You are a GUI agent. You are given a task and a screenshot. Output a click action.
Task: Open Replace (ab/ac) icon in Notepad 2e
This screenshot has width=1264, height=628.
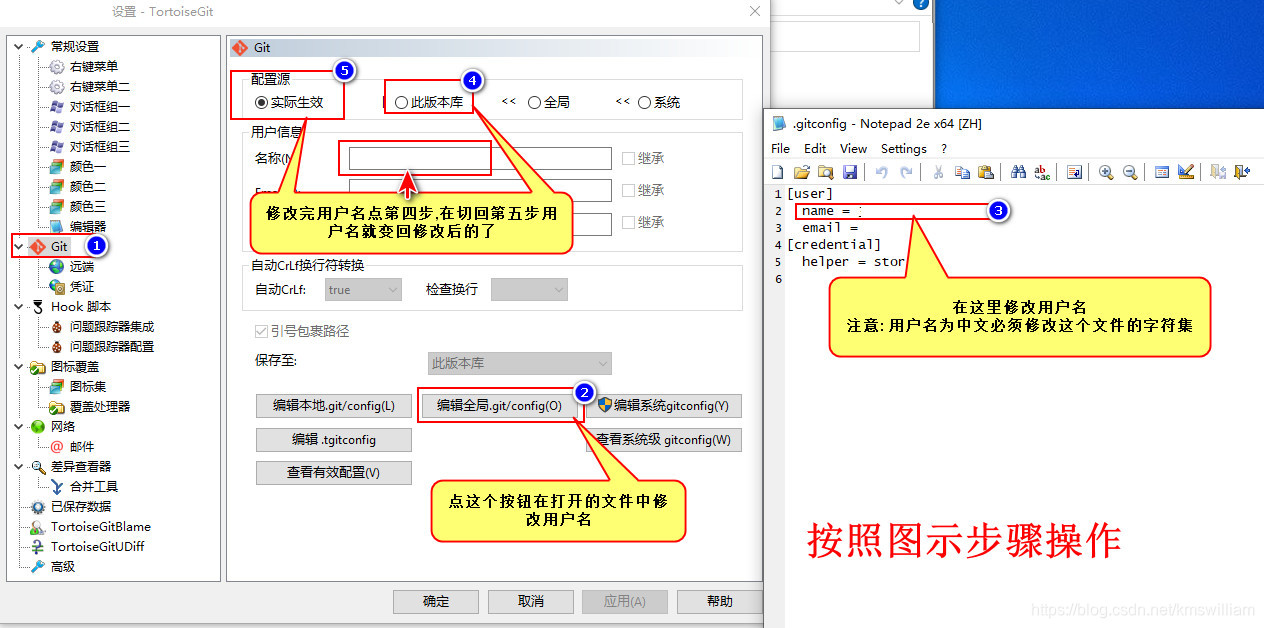click(1042, 172)
